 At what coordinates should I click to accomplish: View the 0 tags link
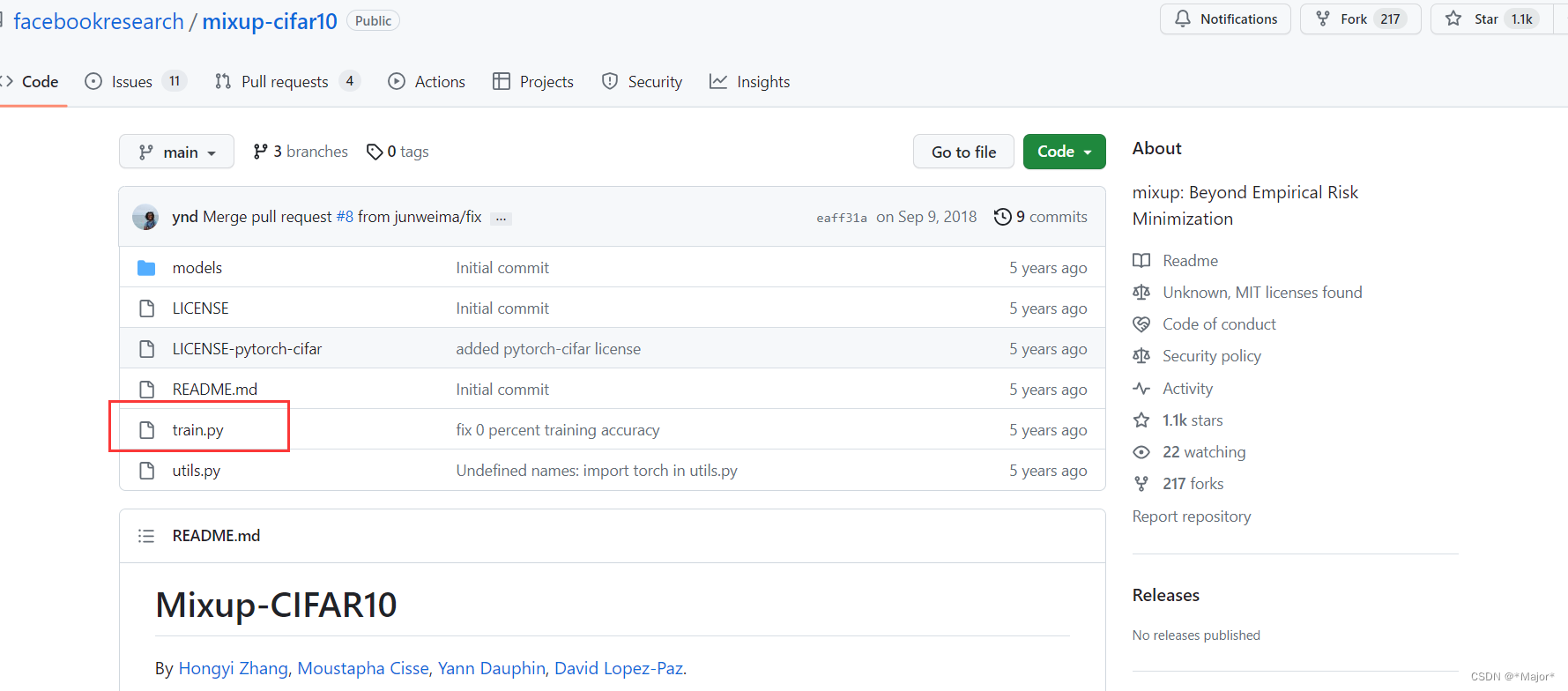click(x=398, y=152)
